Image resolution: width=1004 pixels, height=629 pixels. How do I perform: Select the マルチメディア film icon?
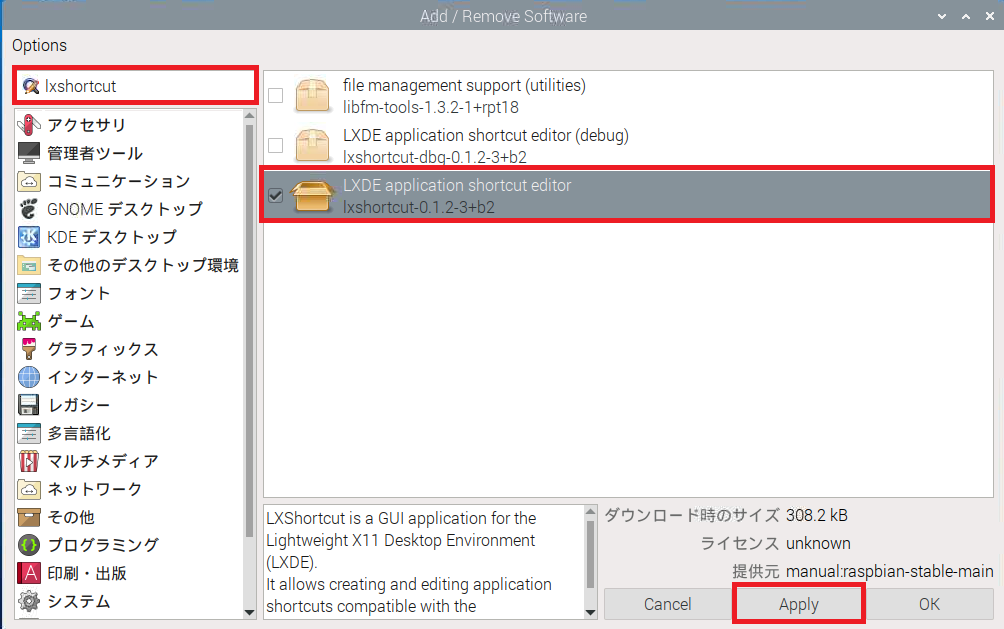point(29,461)
